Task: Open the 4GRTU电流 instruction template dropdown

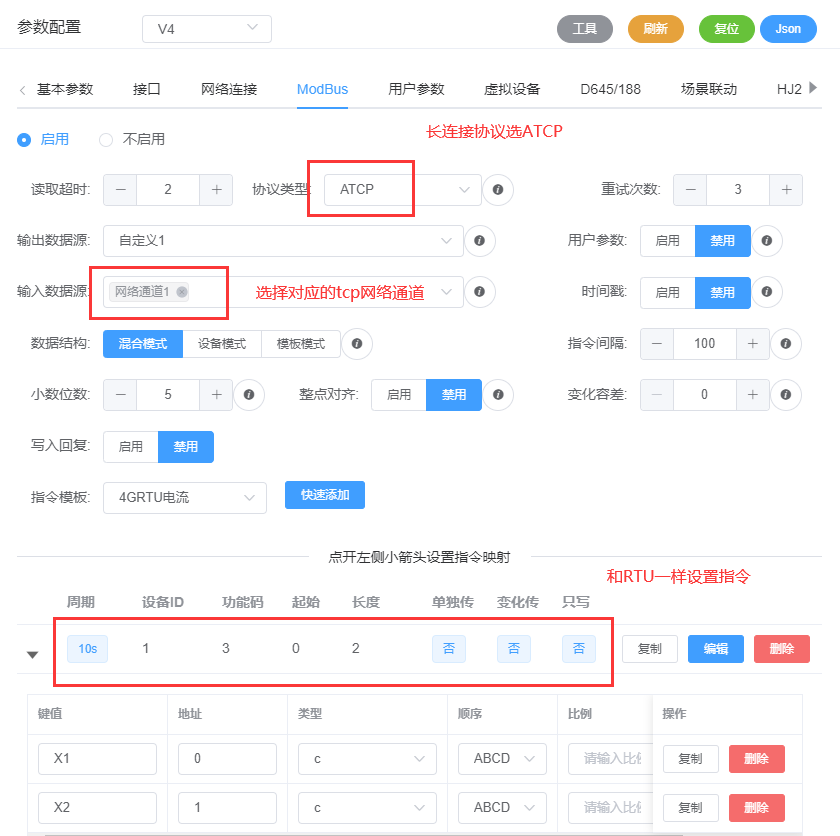Action: pos(185,497)
